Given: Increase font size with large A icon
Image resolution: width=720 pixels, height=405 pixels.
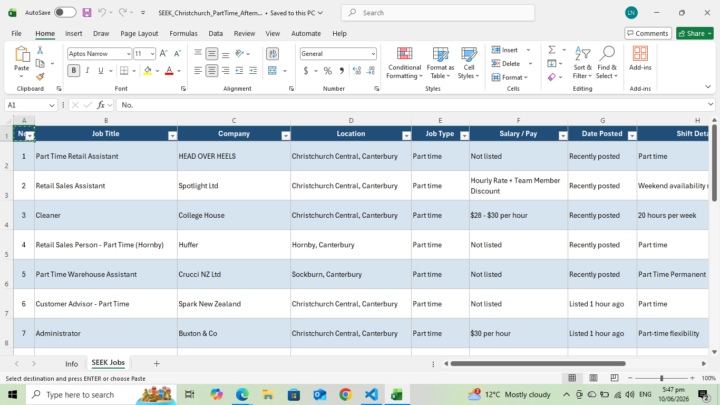Looking at the screenshot, I should [163, 54].
